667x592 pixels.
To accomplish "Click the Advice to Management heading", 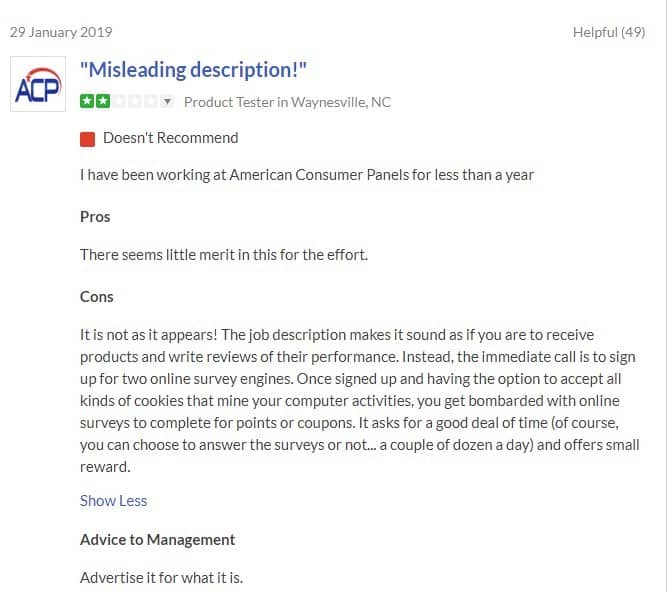I will pos(158,539).
